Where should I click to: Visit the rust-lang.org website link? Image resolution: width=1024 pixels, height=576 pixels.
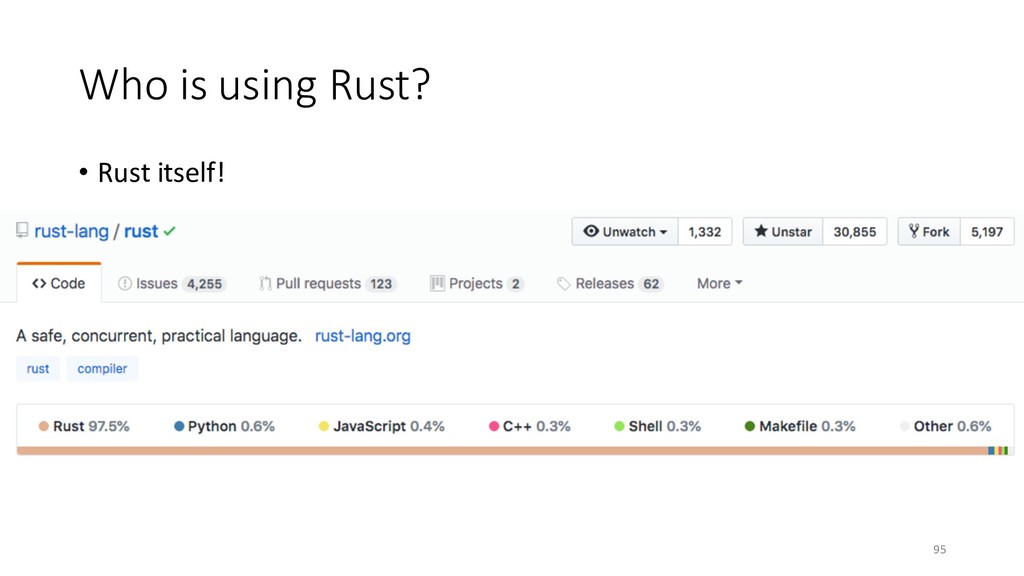pyautogui.click(x=362, y=336)
